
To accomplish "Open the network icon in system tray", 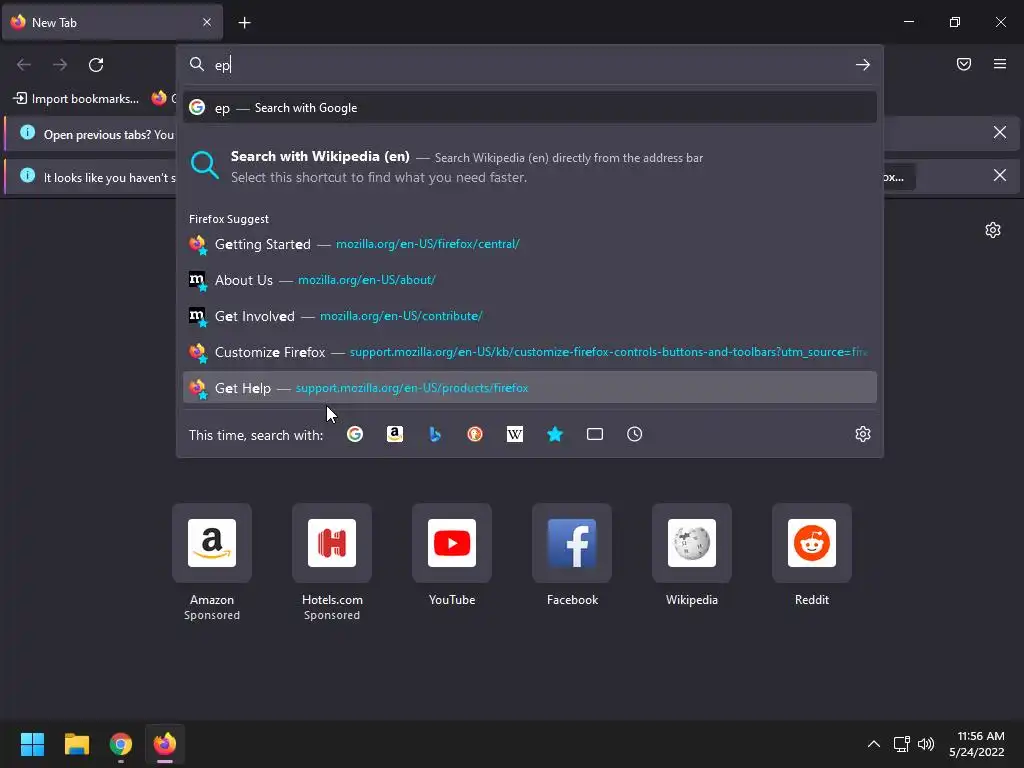I will 901,744.
